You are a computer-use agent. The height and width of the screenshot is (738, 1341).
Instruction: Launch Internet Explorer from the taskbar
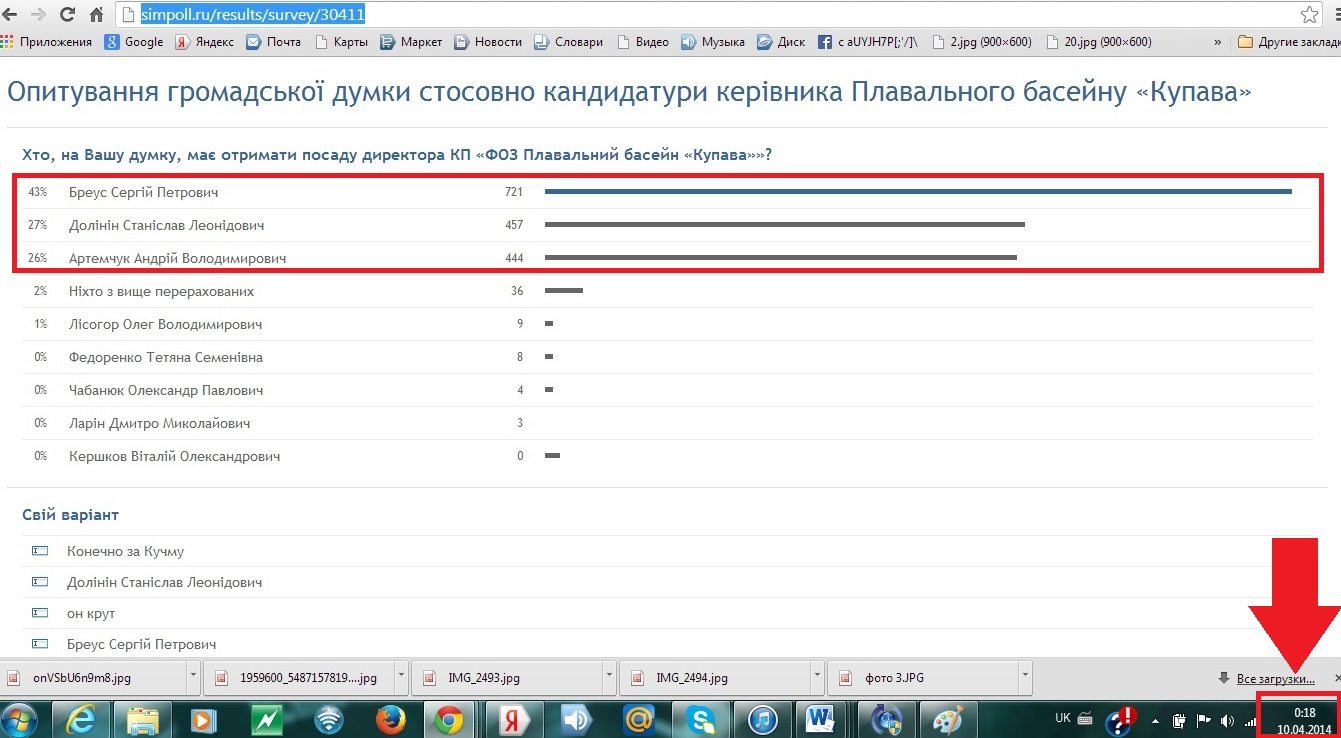coord(81,719)
